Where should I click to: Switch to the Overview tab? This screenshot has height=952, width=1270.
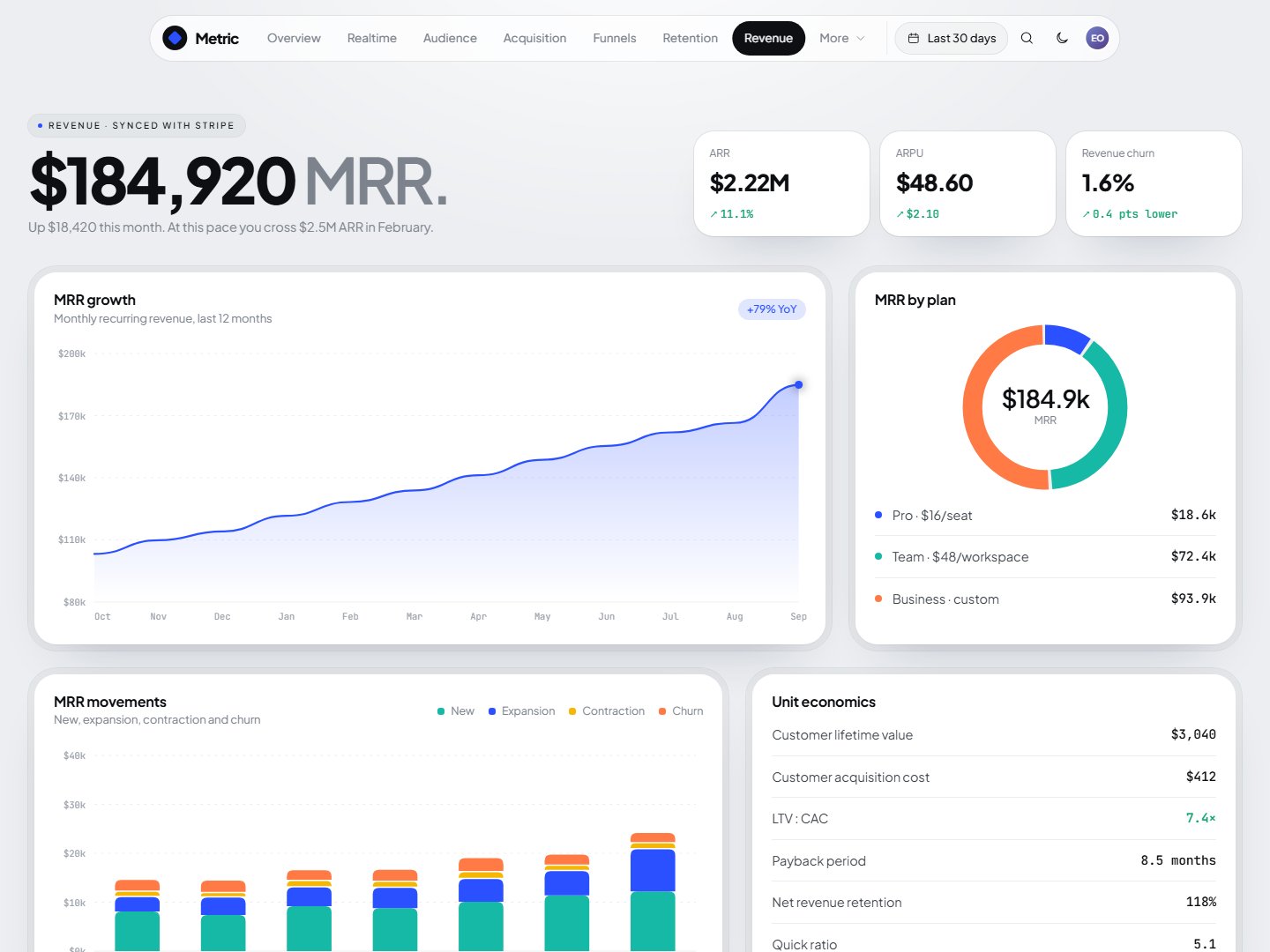(294, 38)
